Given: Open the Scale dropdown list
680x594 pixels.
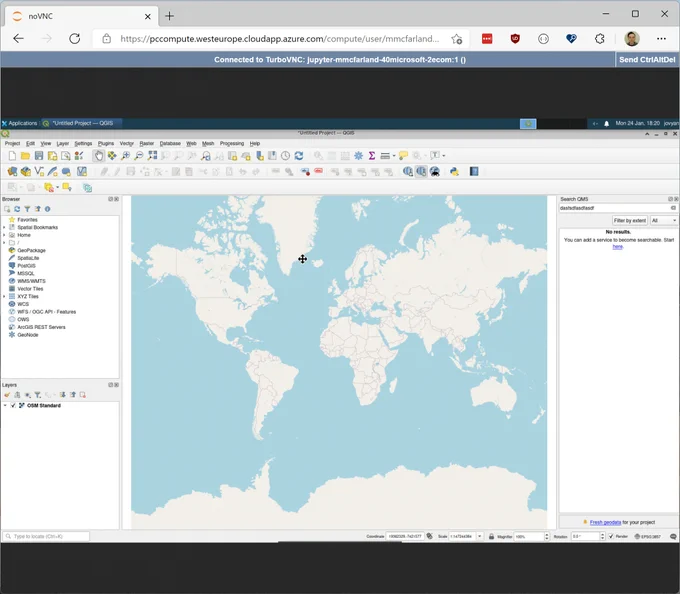Looking at the screenshot, I should 480,536.
